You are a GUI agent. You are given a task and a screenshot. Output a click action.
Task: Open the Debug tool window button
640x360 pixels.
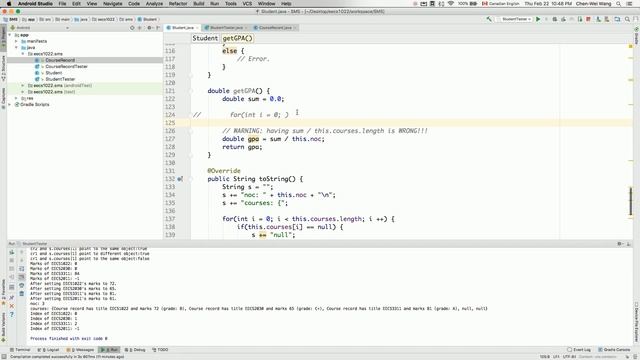tap(135, 350)
